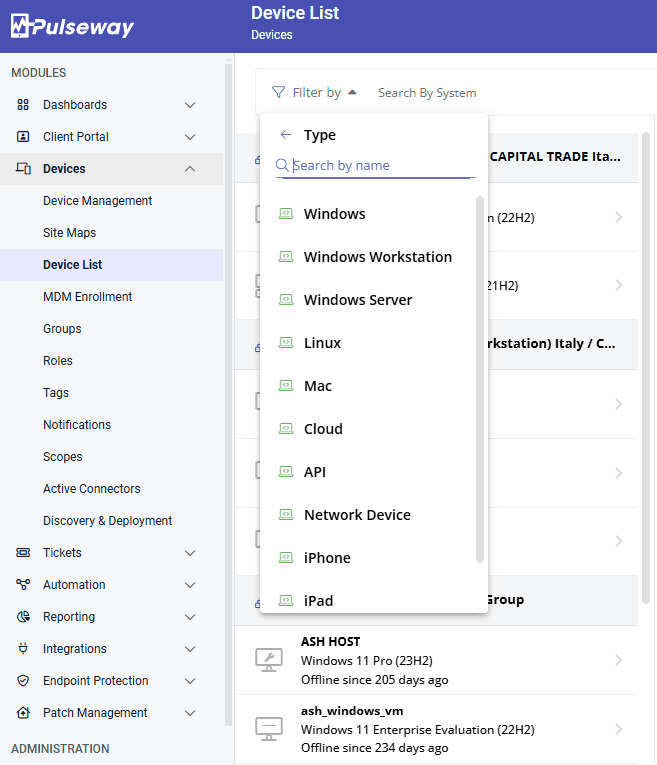Open the Roles page
The width and height of the screenshot is (657, 765).
tap(58, 361)
